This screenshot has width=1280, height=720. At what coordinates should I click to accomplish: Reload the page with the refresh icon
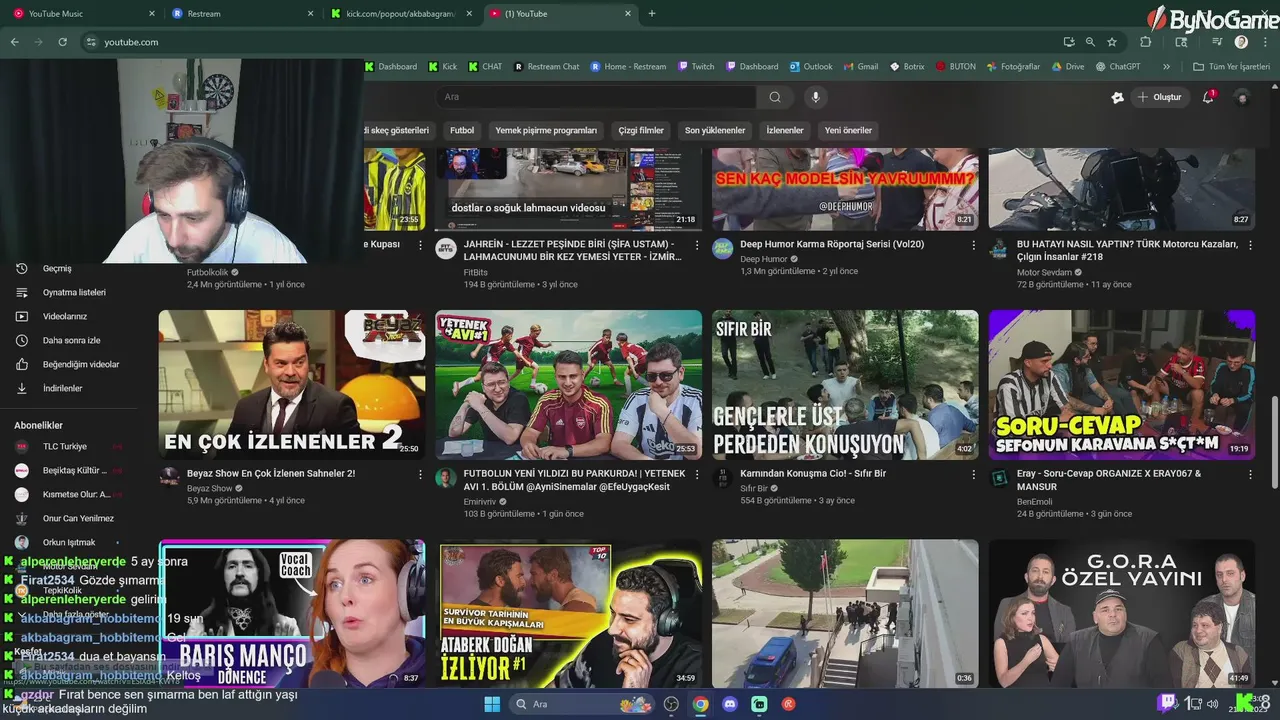[62, 42]
